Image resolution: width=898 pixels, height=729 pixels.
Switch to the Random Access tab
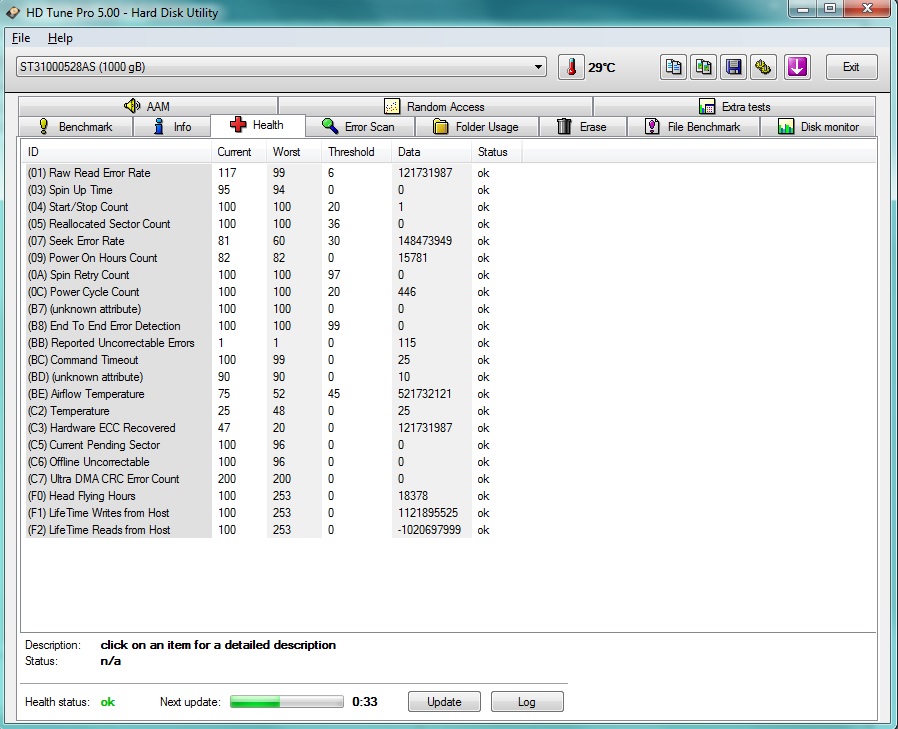(435, 107)
